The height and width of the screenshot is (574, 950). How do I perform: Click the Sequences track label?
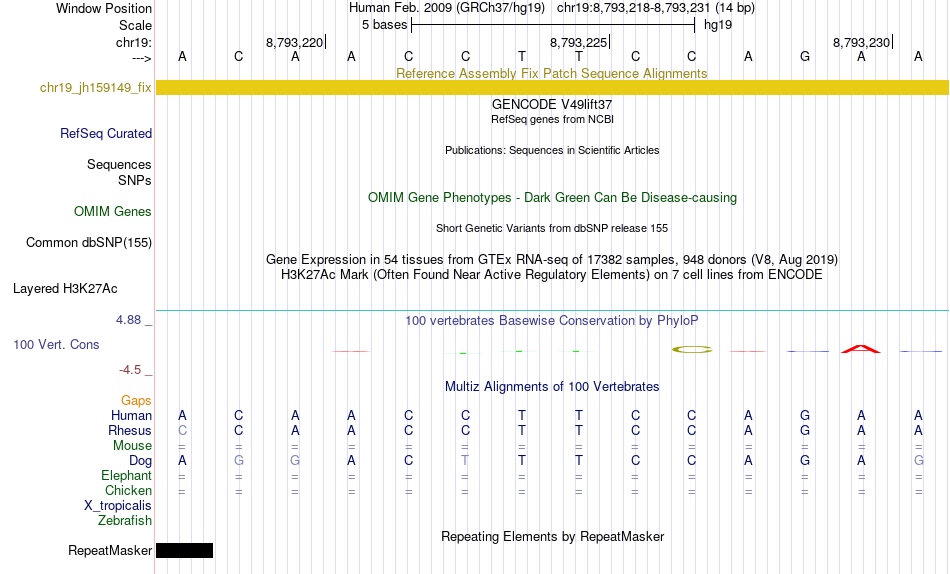point(119,165)
